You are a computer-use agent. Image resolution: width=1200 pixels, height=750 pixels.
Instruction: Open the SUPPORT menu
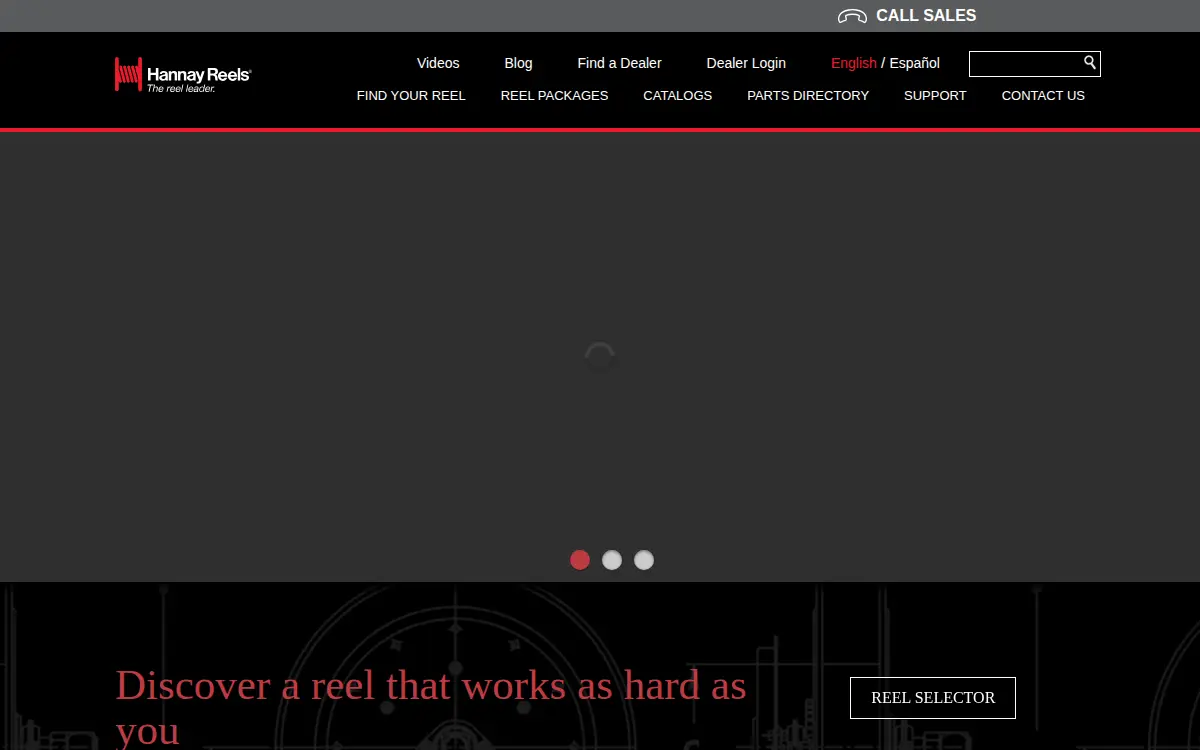point(935,96)
